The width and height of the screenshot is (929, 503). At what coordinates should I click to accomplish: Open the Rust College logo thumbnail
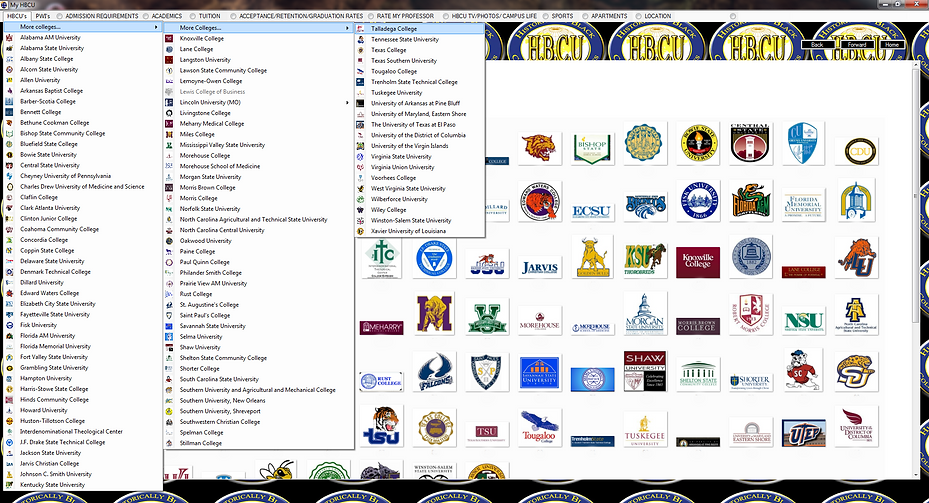click(x=382, y=382)
